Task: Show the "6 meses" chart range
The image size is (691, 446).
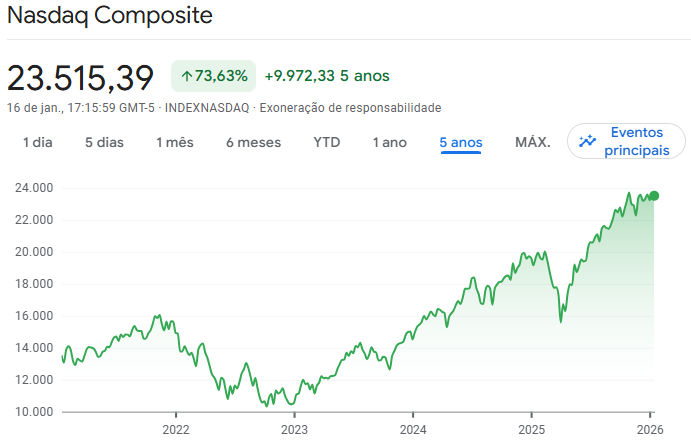Action: click(x=253, y=142)
